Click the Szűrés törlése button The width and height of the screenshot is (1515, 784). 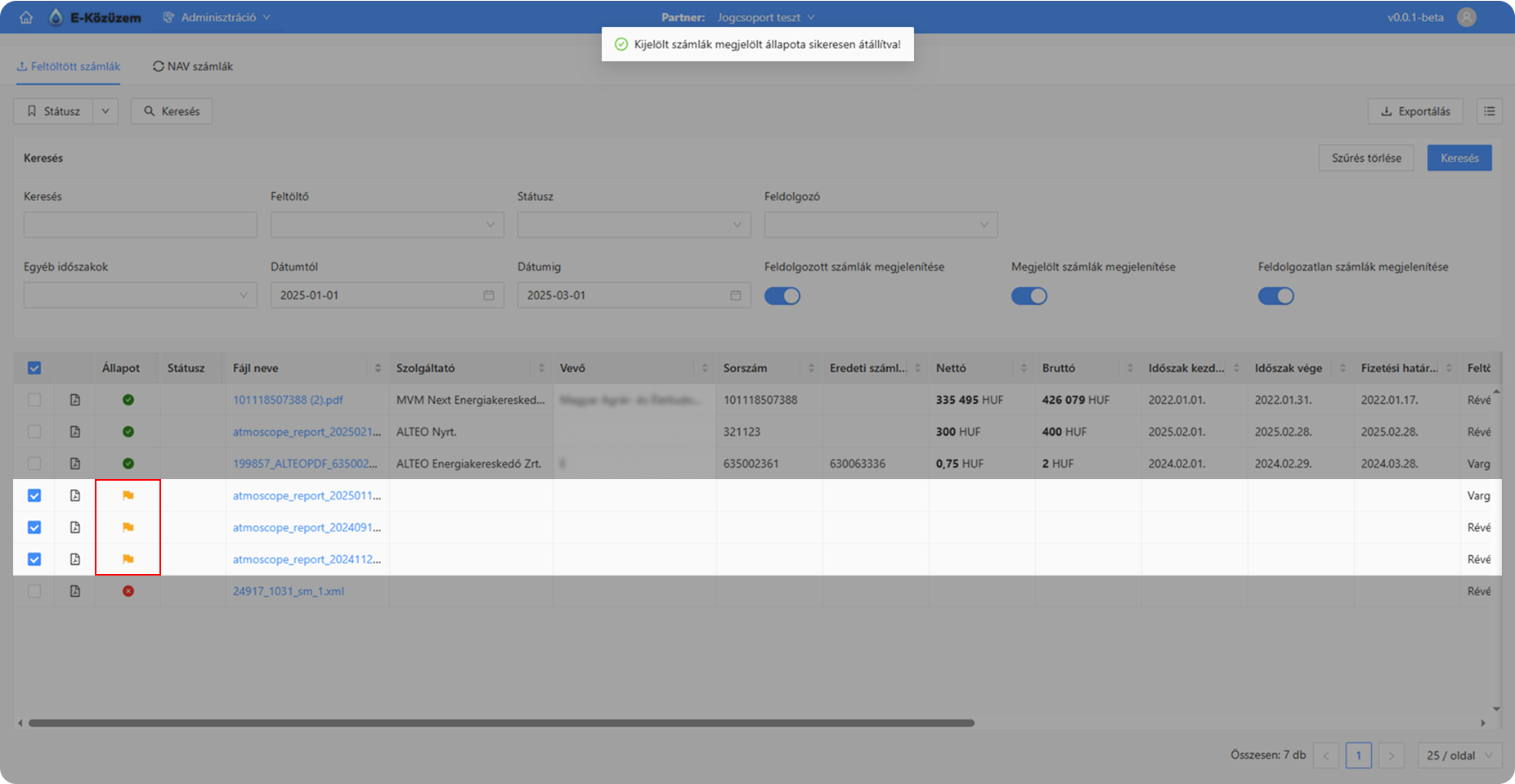tap(1366, 158)
